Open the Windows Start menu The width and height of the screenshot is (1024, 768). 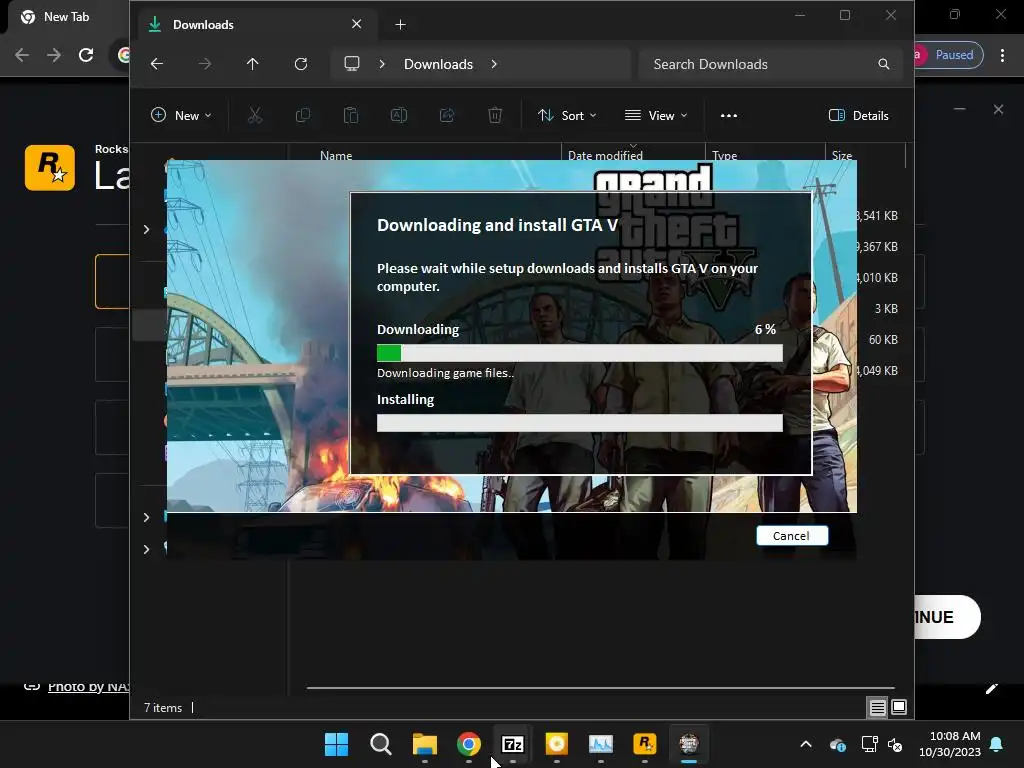coord(336,744)
